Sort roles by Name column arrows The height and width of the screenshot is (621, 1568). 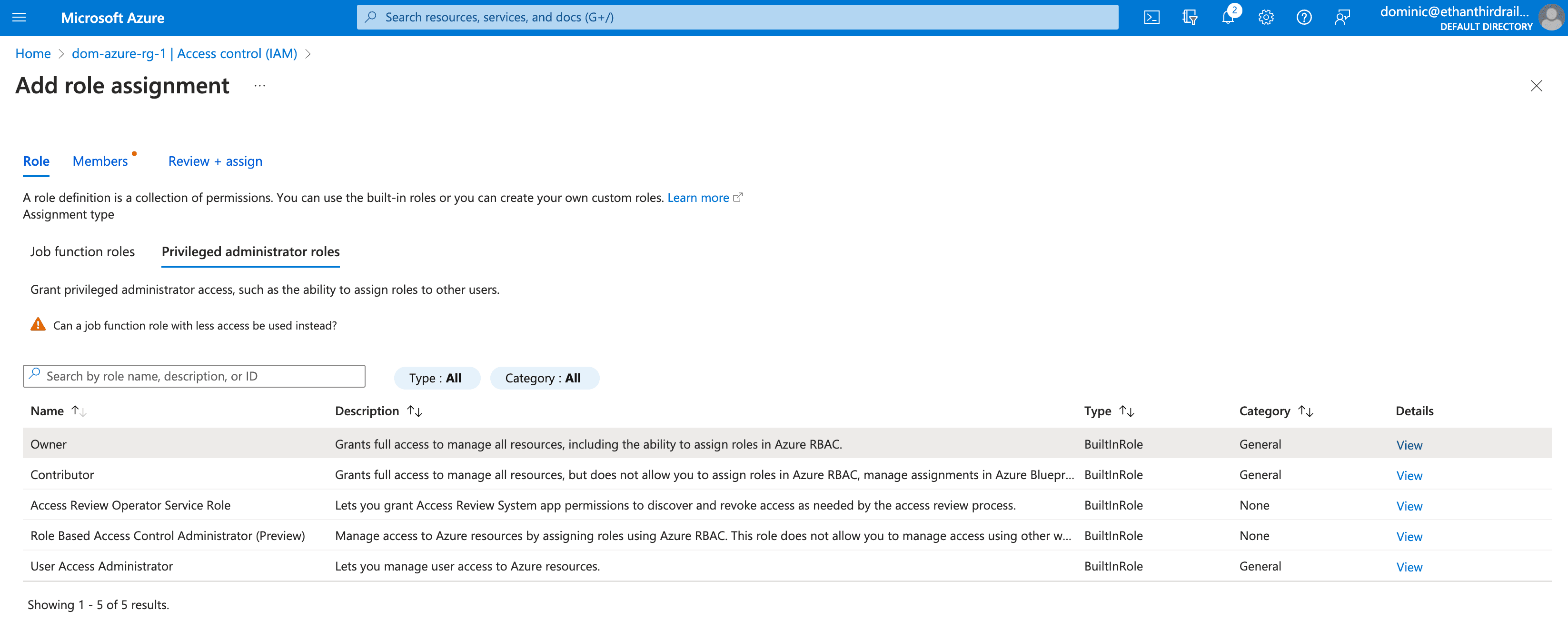pyautogui.click(x=79, y=411)
